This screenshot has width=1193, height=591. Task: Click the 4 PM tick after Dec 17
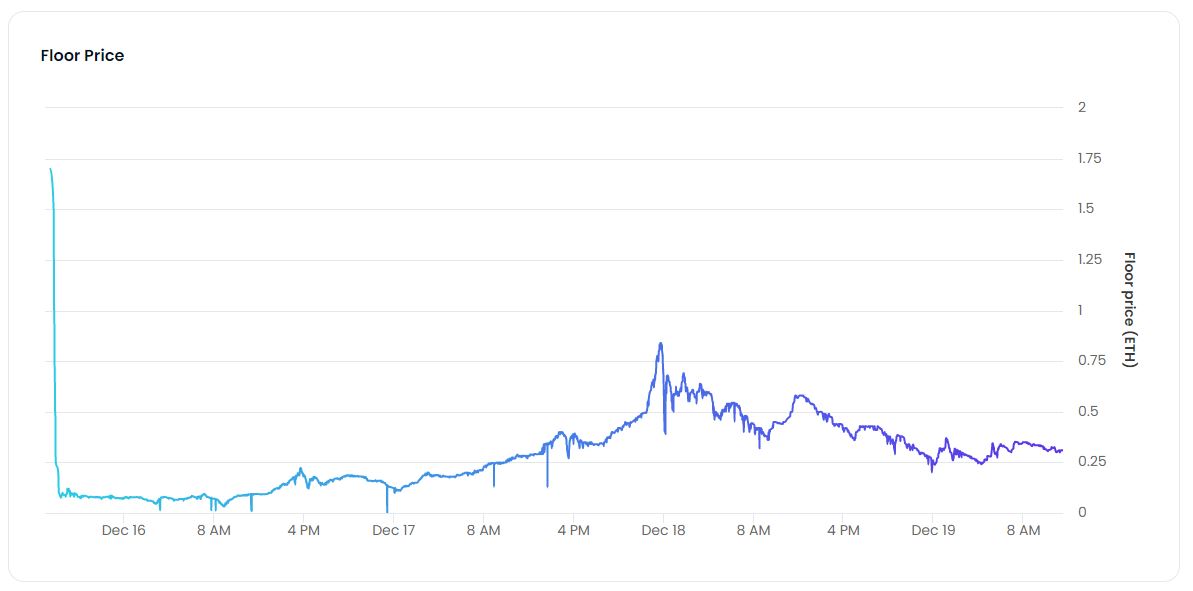coord(573,530)
